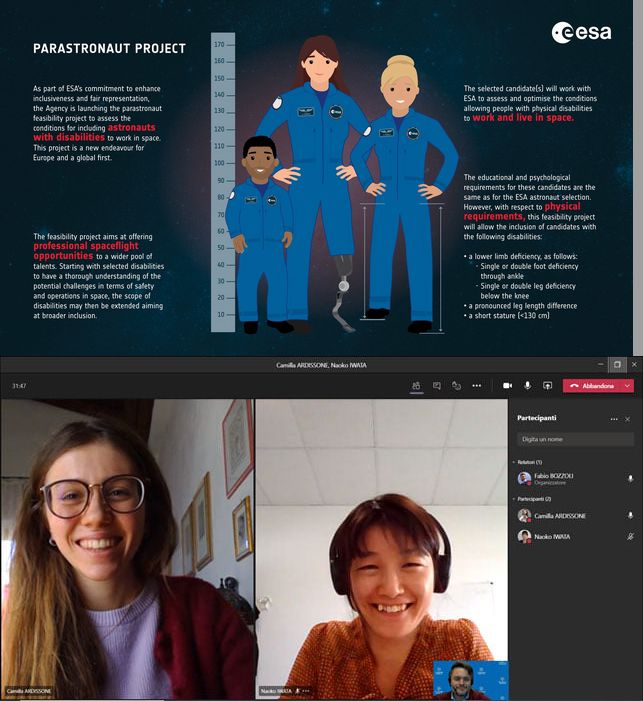Click the red "professional spaceflight opportunities" text
This screenshot has height=701, width=643.
coord(86,251)
